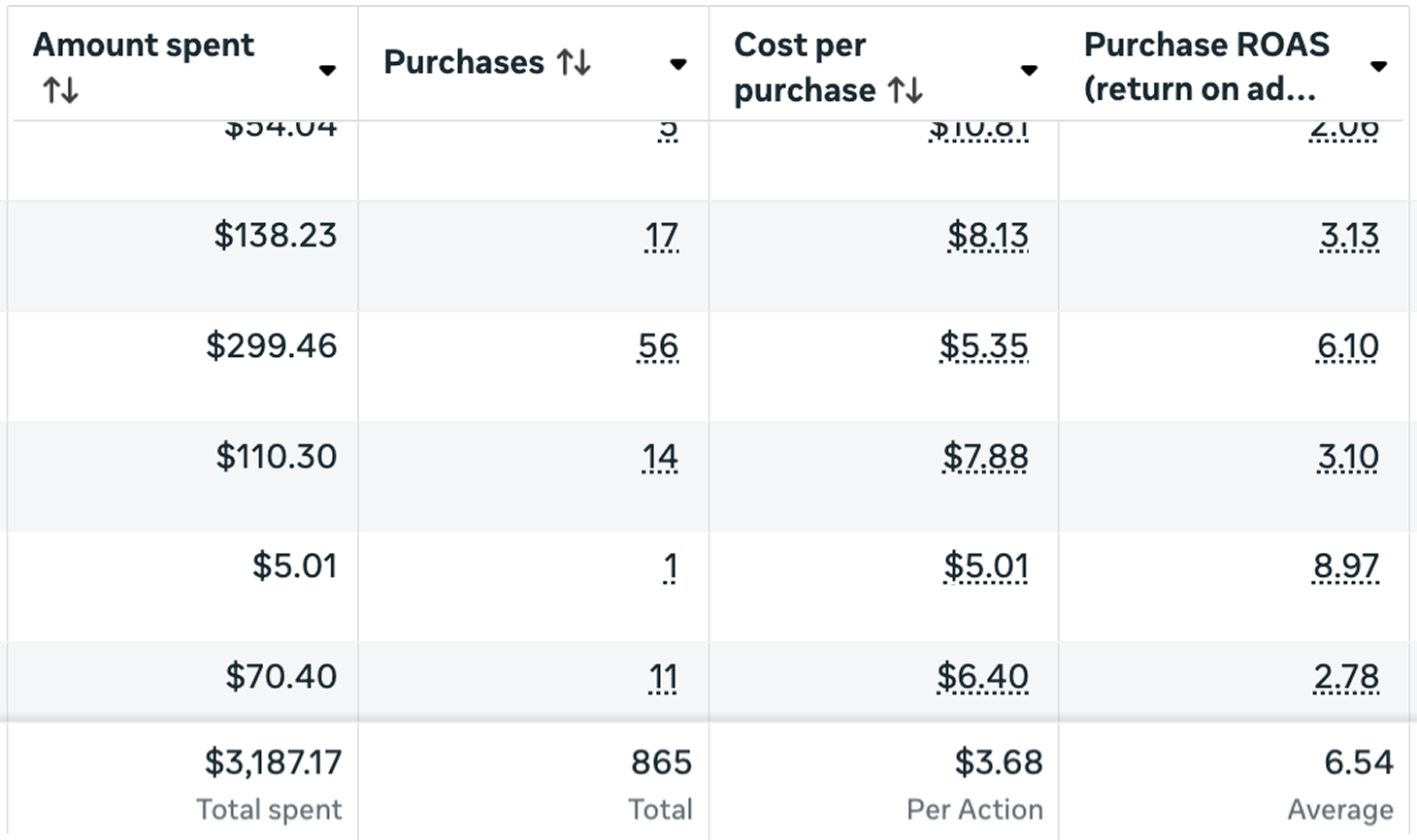The width and height of the screenshot is (1417, 840).
Task: Click the Purchase ROAS column header
Action: (1205, 66)
